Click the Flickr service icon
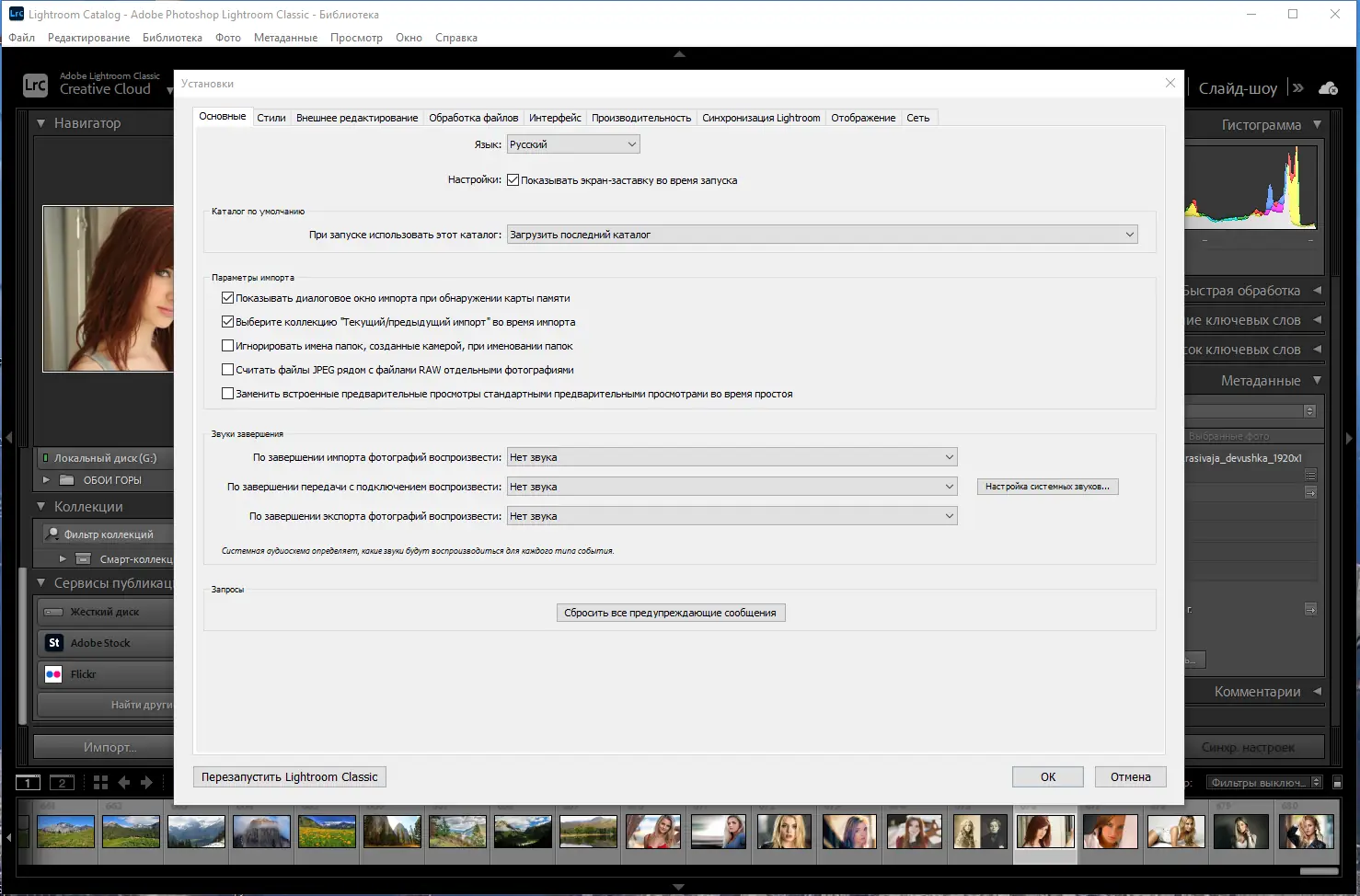This screenshot has width=1360, height=896. [53, 674]
